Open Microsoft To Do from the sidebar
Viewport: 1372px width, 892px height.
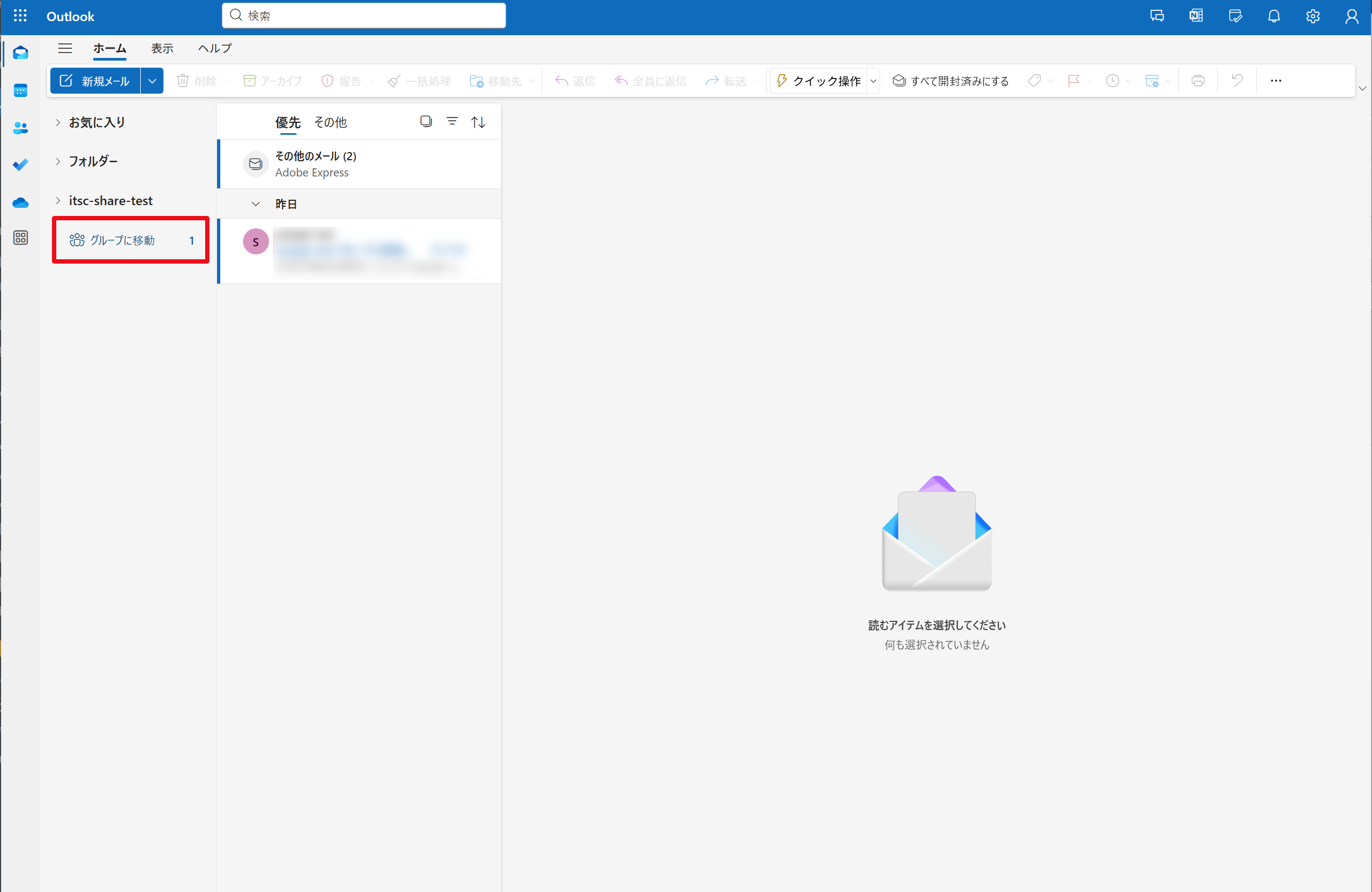coord(20,165)
